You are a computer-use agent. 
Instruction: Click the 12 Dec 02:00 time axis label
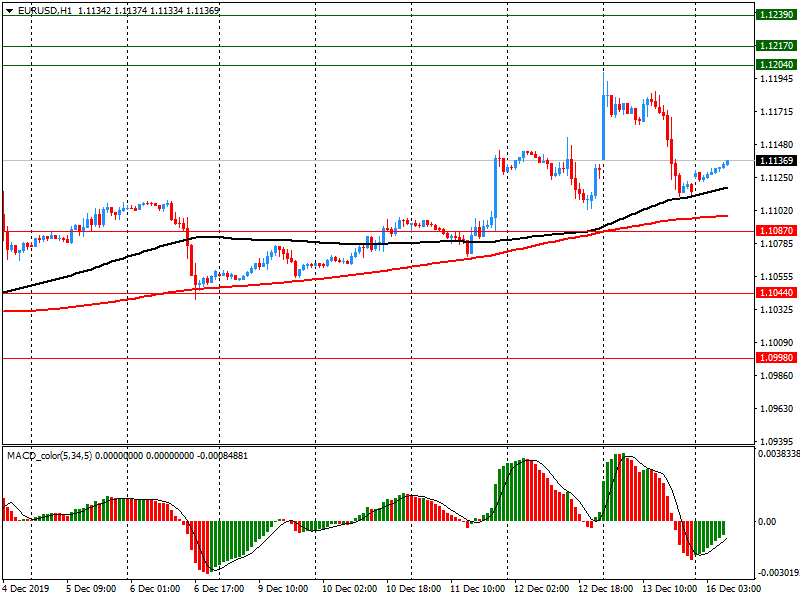(541, 589)
